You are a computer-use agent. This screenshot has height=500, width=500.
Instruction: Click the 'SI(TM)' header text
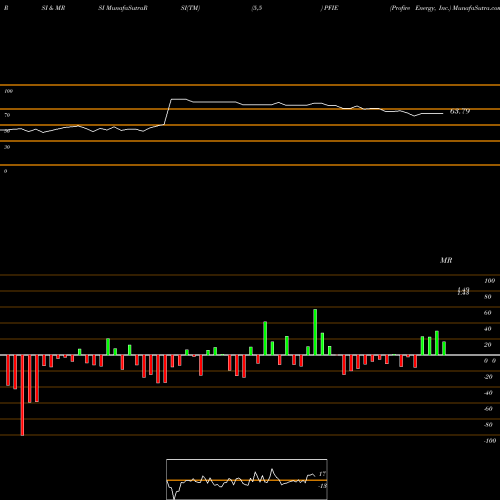[x=190, y=8]
